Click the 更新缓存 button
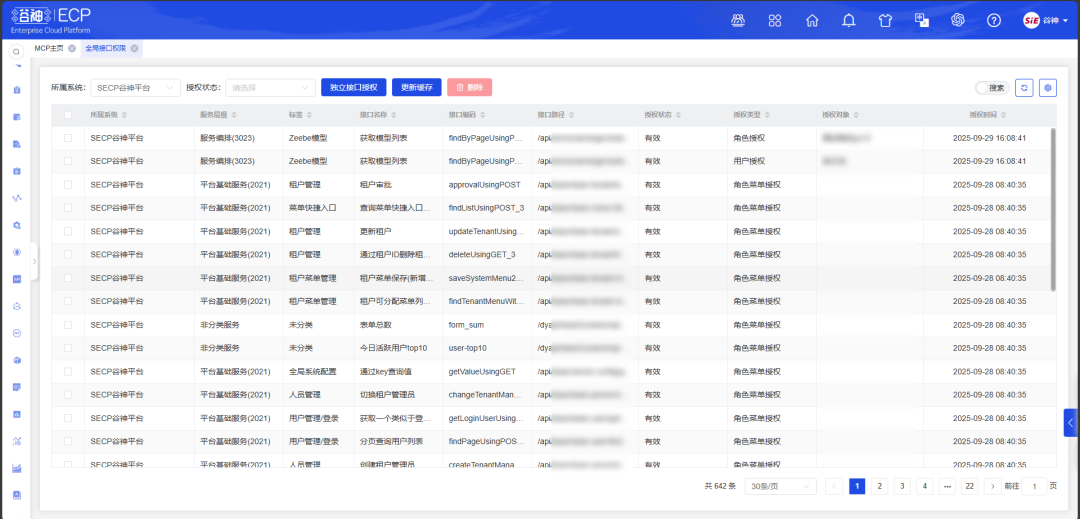 coord(416,88)
